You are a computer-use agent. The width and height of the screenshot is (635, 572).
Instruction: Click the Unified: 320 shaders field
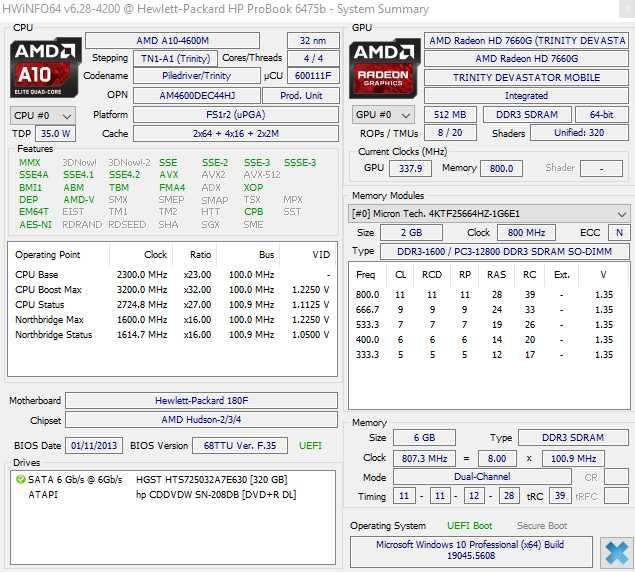point(580,133)
